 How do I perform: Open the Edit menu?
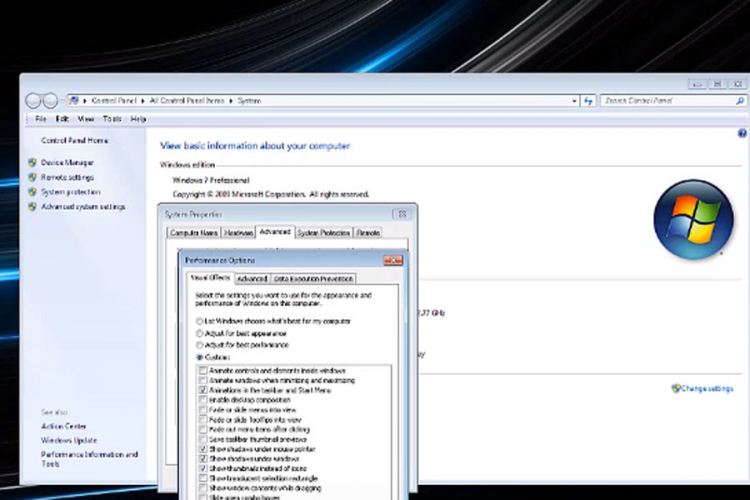click(62, 119)
